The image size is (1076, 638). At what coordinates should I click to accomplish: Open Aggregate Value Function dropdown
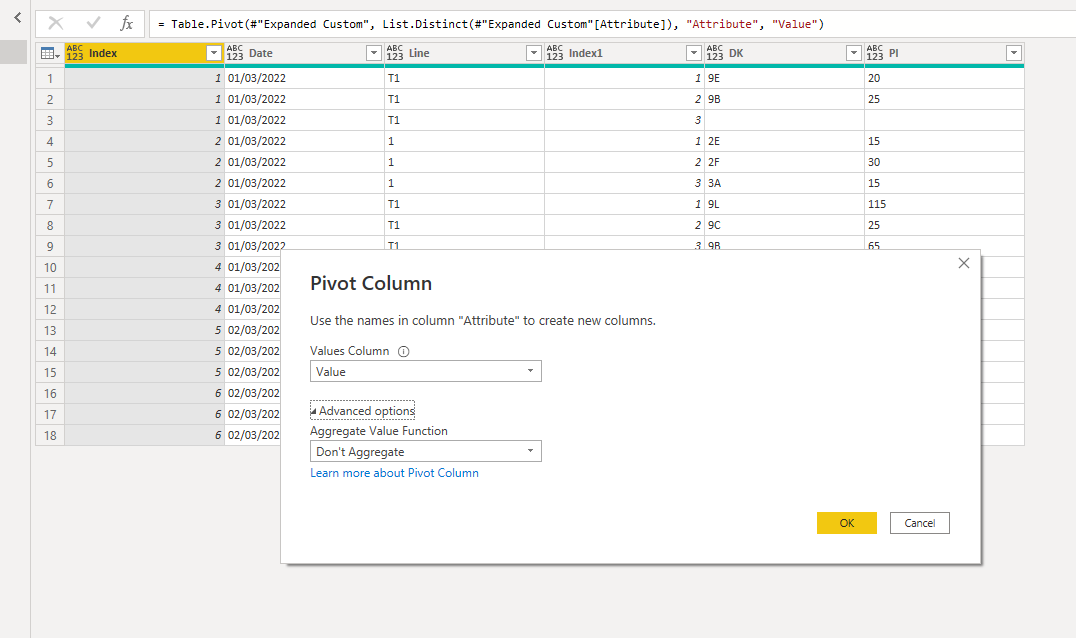click(425, 451)
